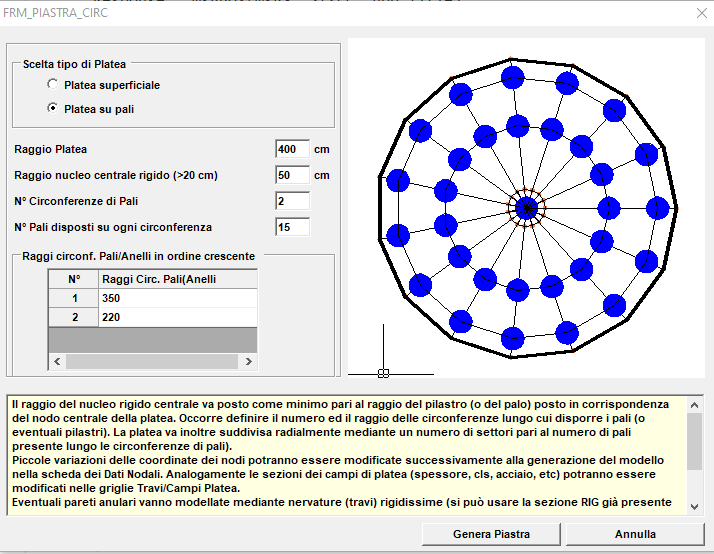Click the description text down scroll arrow

click(694, 507)
